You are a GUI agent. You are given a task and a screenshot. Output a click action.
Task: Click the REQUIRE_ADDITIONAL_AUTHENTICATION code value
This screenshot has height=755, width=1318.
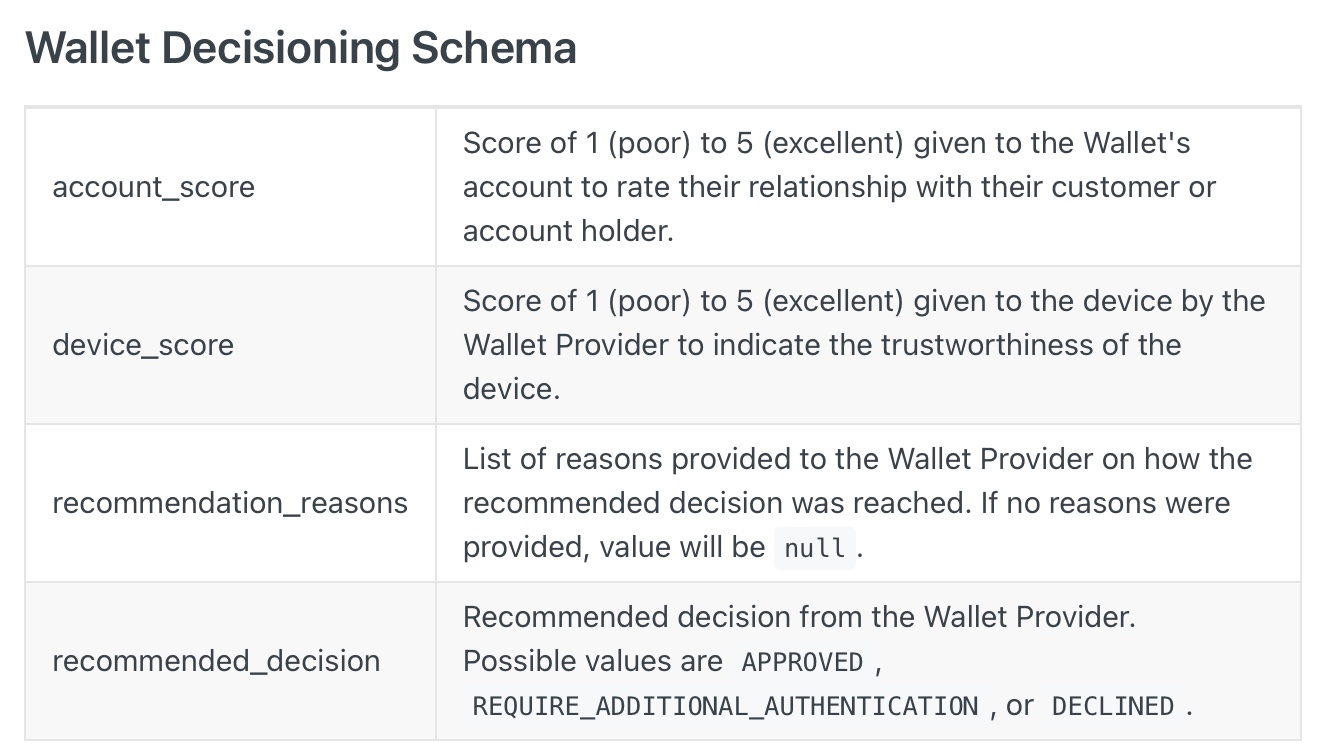725,706
